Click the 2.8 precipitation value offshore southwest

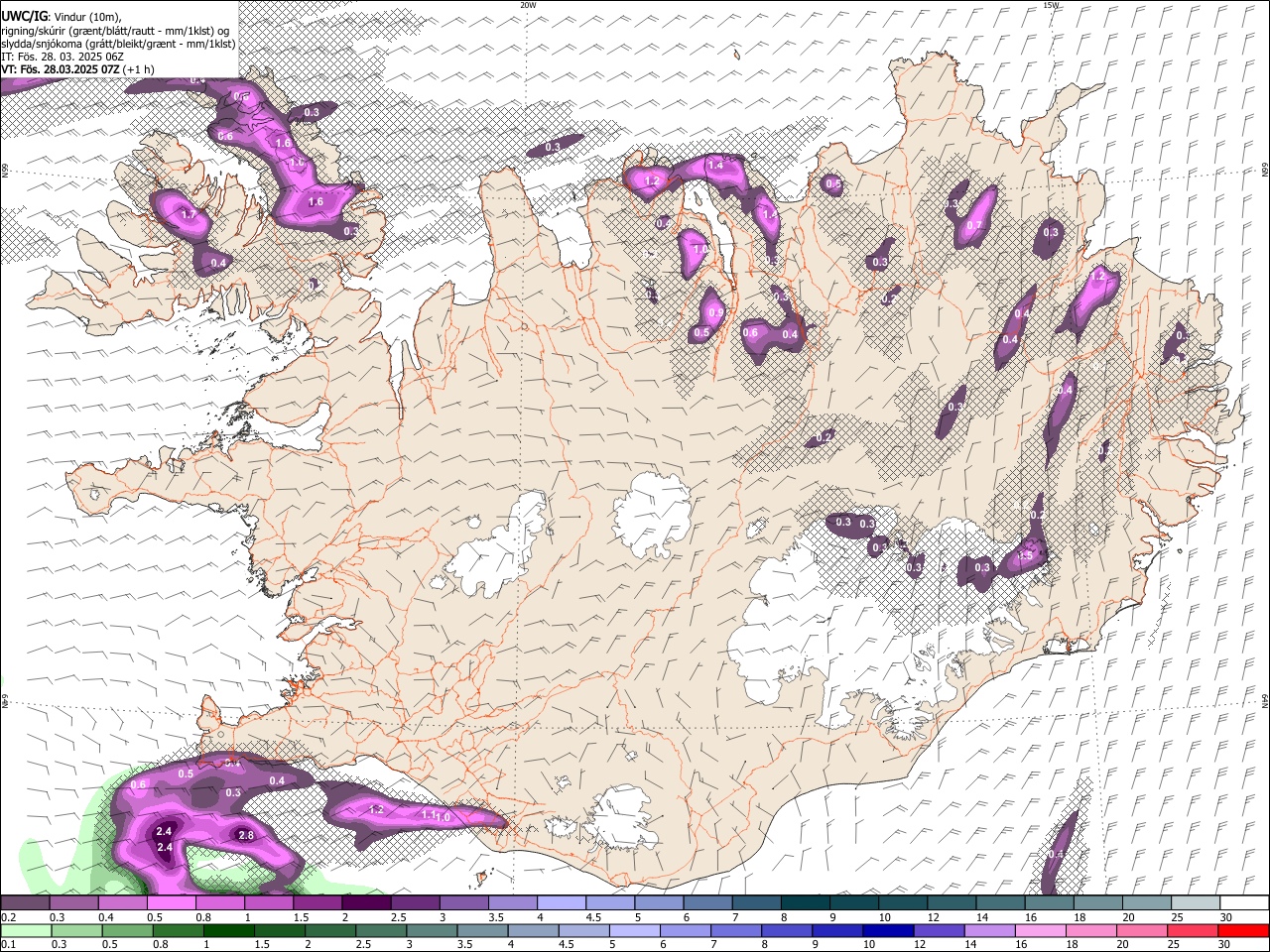(x=246, y=836)
